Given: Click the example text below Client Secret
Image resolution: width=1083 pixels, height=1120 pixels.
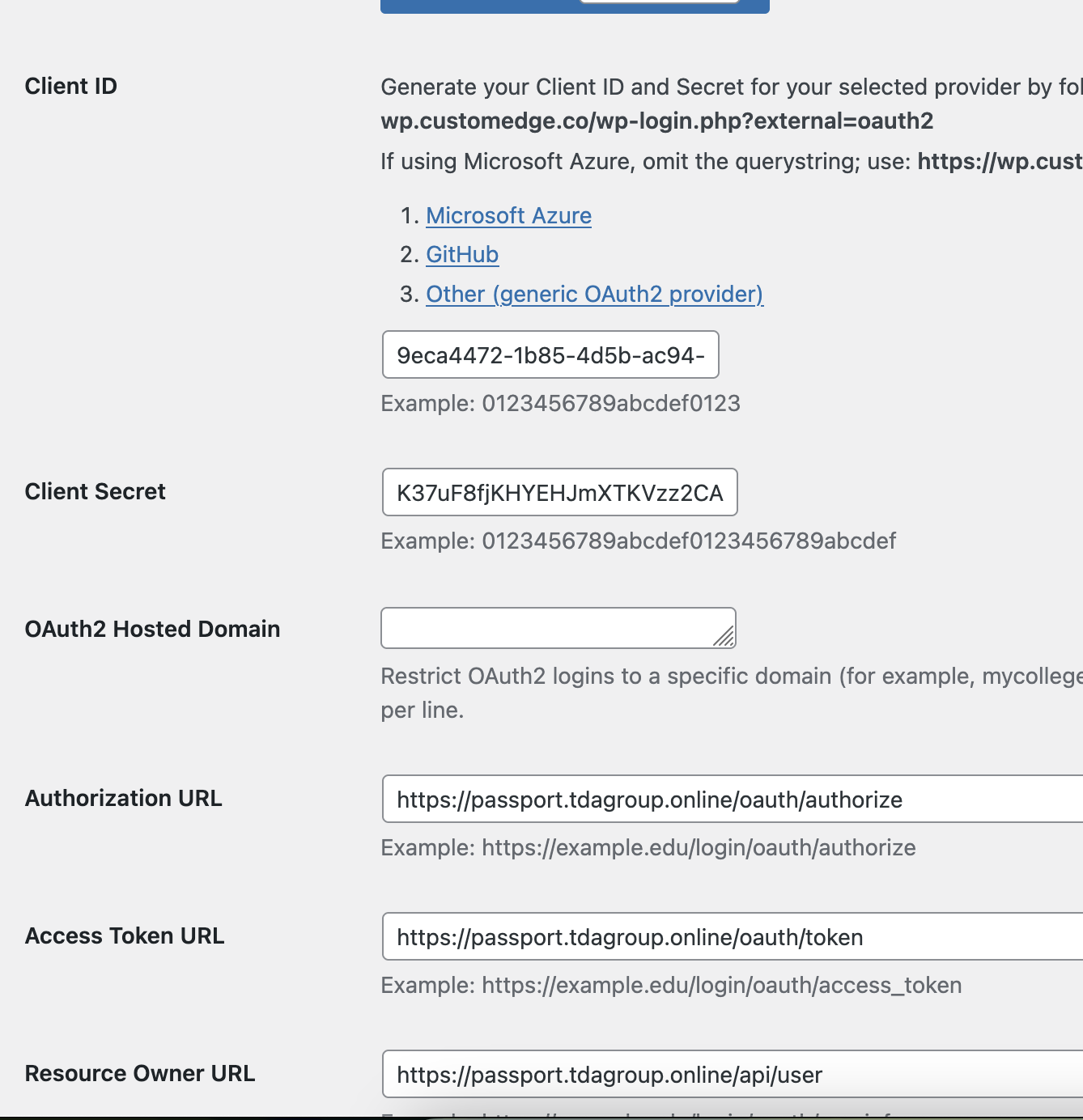Looking at the screenshot, I should pos(638,541).
